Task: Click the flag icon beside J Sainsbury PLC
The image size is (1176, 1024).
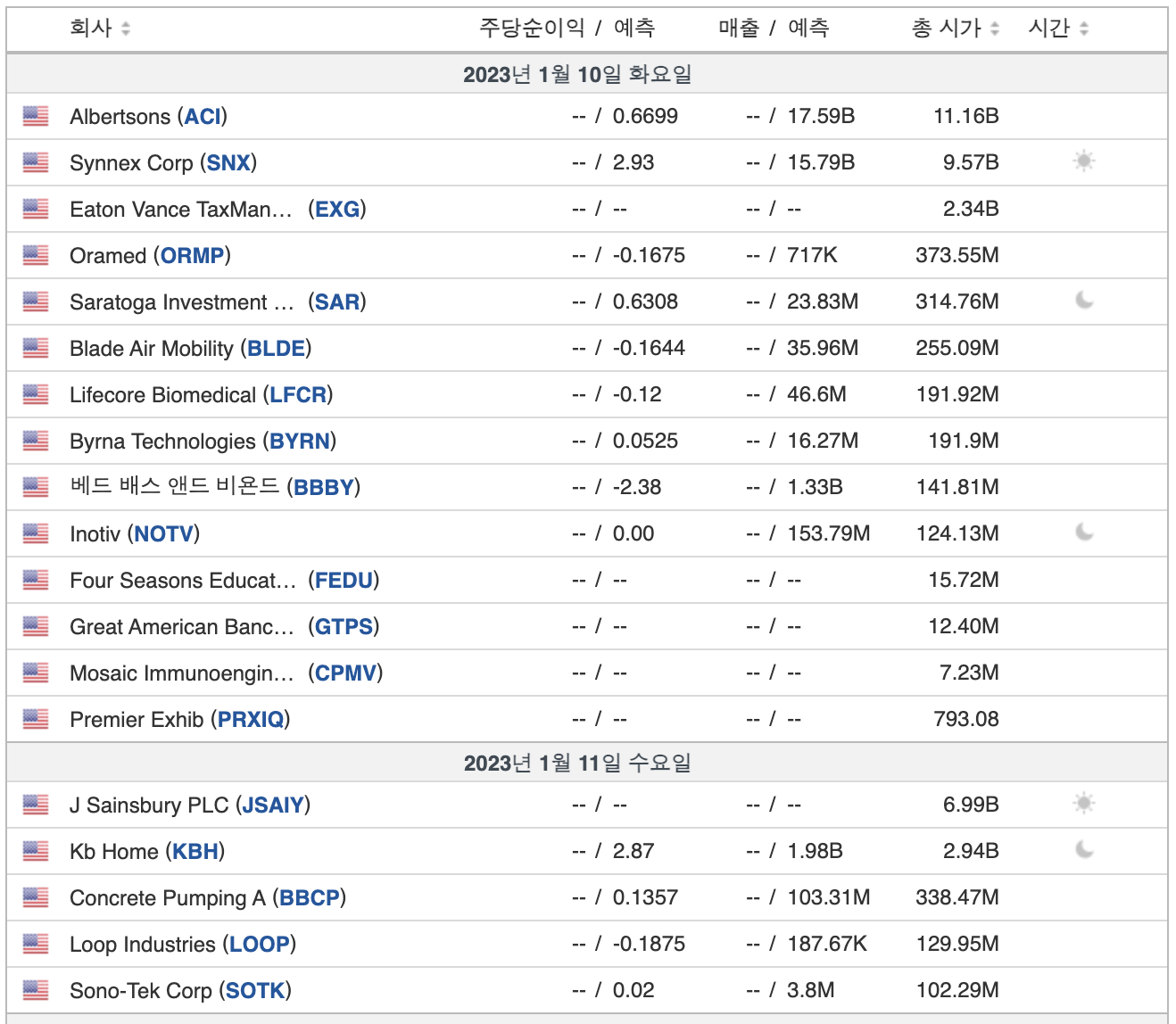Action: click(36, 805)
